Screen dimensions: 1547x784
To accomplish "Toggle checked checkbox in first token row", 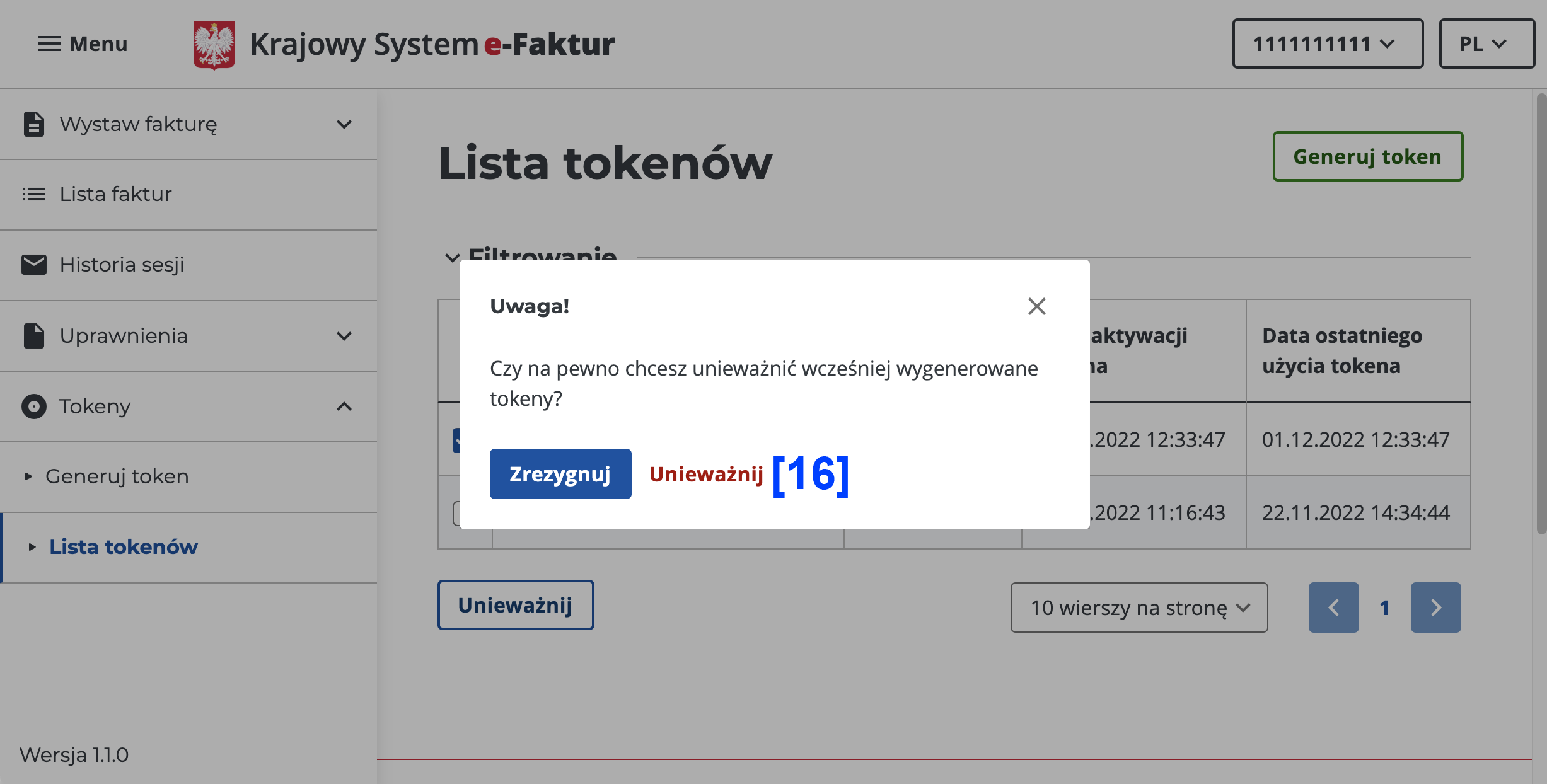I will pyautogui.click(x=456, y=440).
